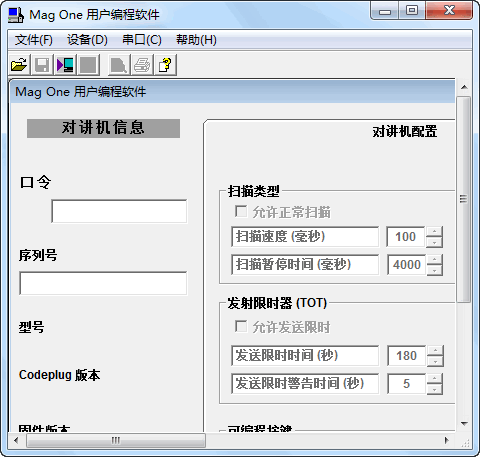Screen dimensions: 480x457
Task: Click the 发射限时器 (TOT) group title
Action: pos(277,303)
